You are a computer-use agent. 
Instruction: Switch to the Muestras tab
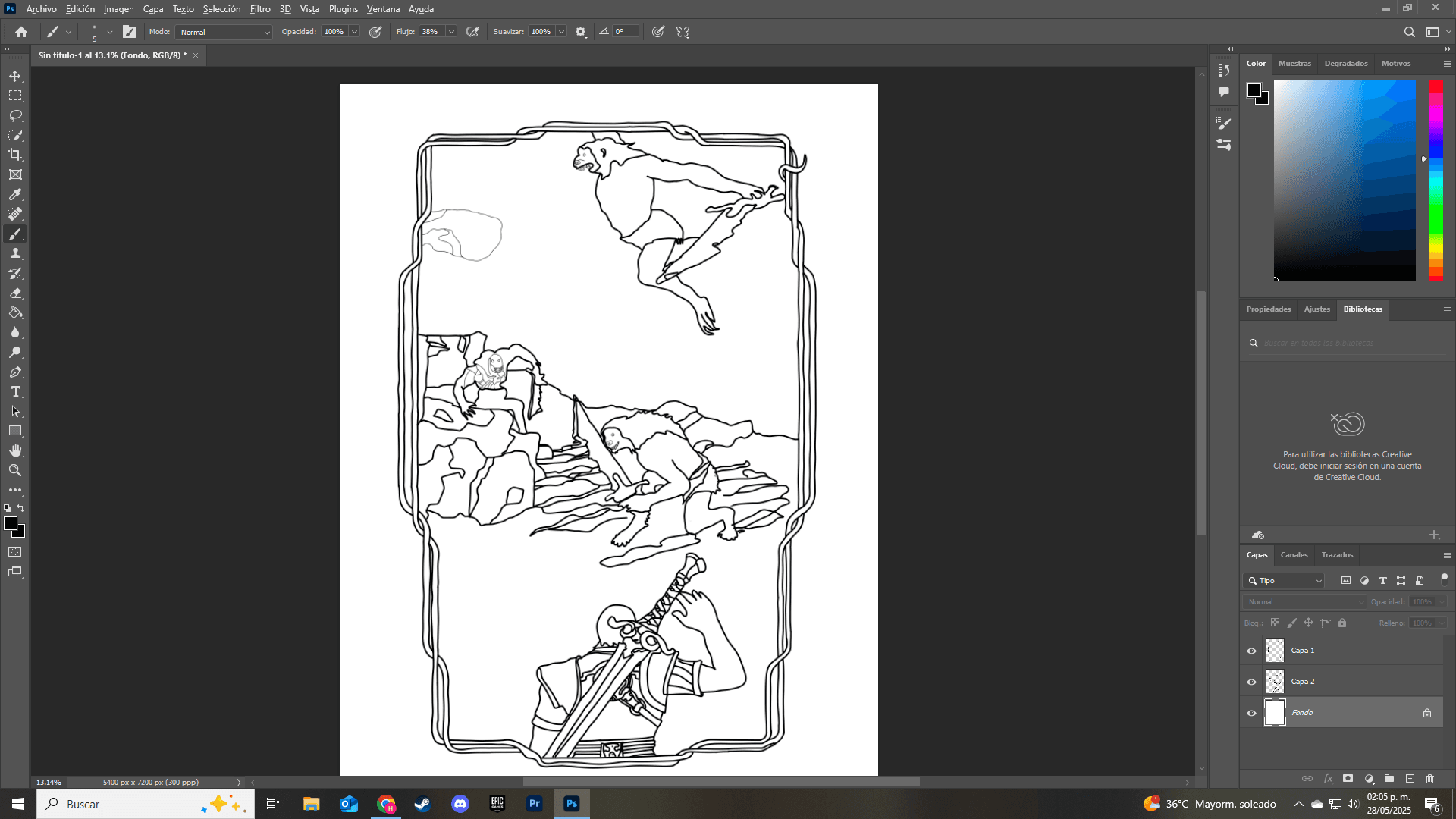1294,64
